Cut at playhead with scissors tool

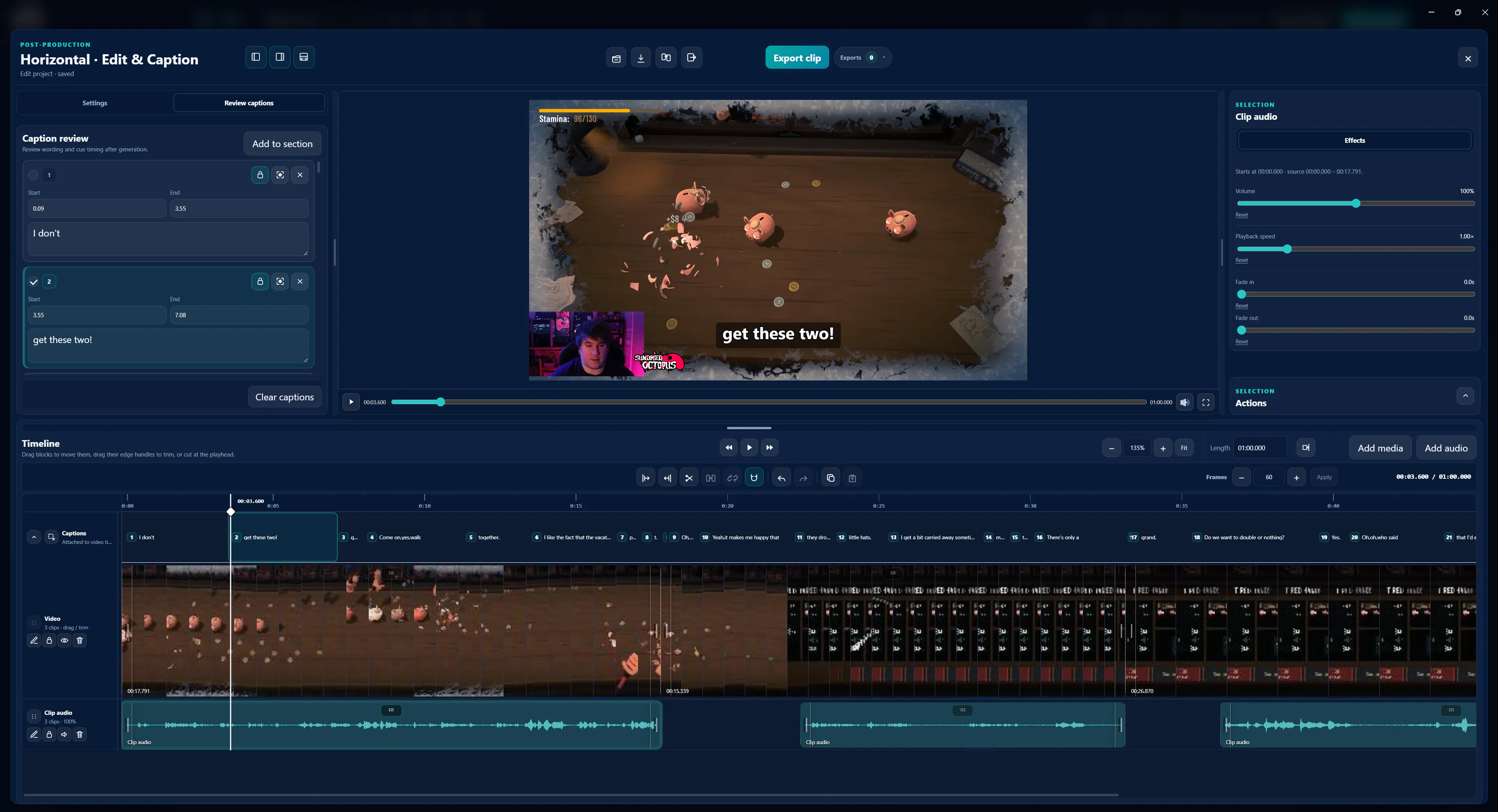point(689,478)
